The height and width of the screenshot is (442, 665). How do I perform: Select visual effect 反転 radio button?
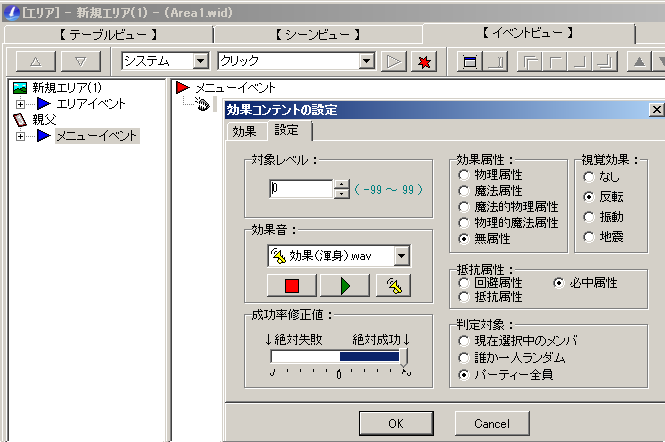(x=589, y=197)
